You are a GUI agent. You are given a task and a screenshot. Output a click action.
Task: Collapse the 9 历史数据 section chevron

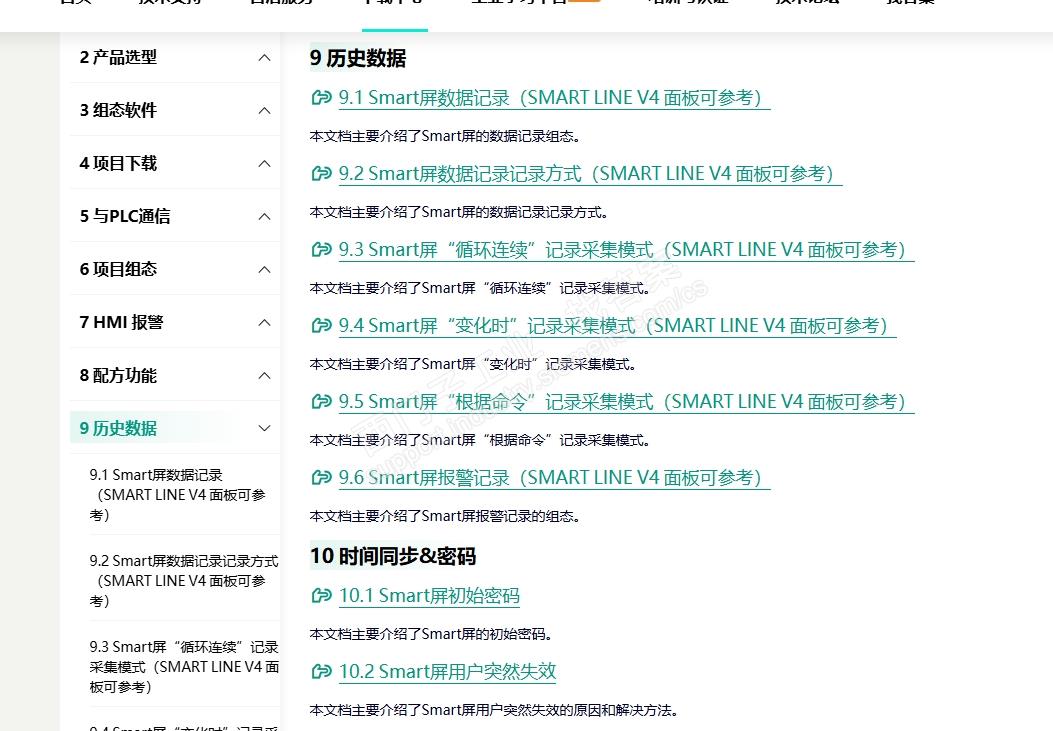[x=265, y=428]
